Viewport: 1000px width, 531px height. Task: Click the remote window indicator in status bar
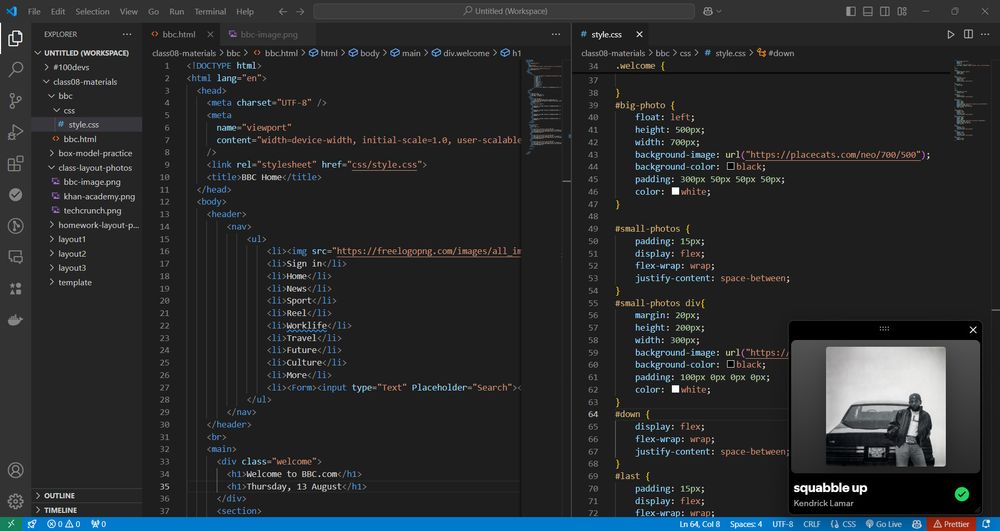point(11,524)
